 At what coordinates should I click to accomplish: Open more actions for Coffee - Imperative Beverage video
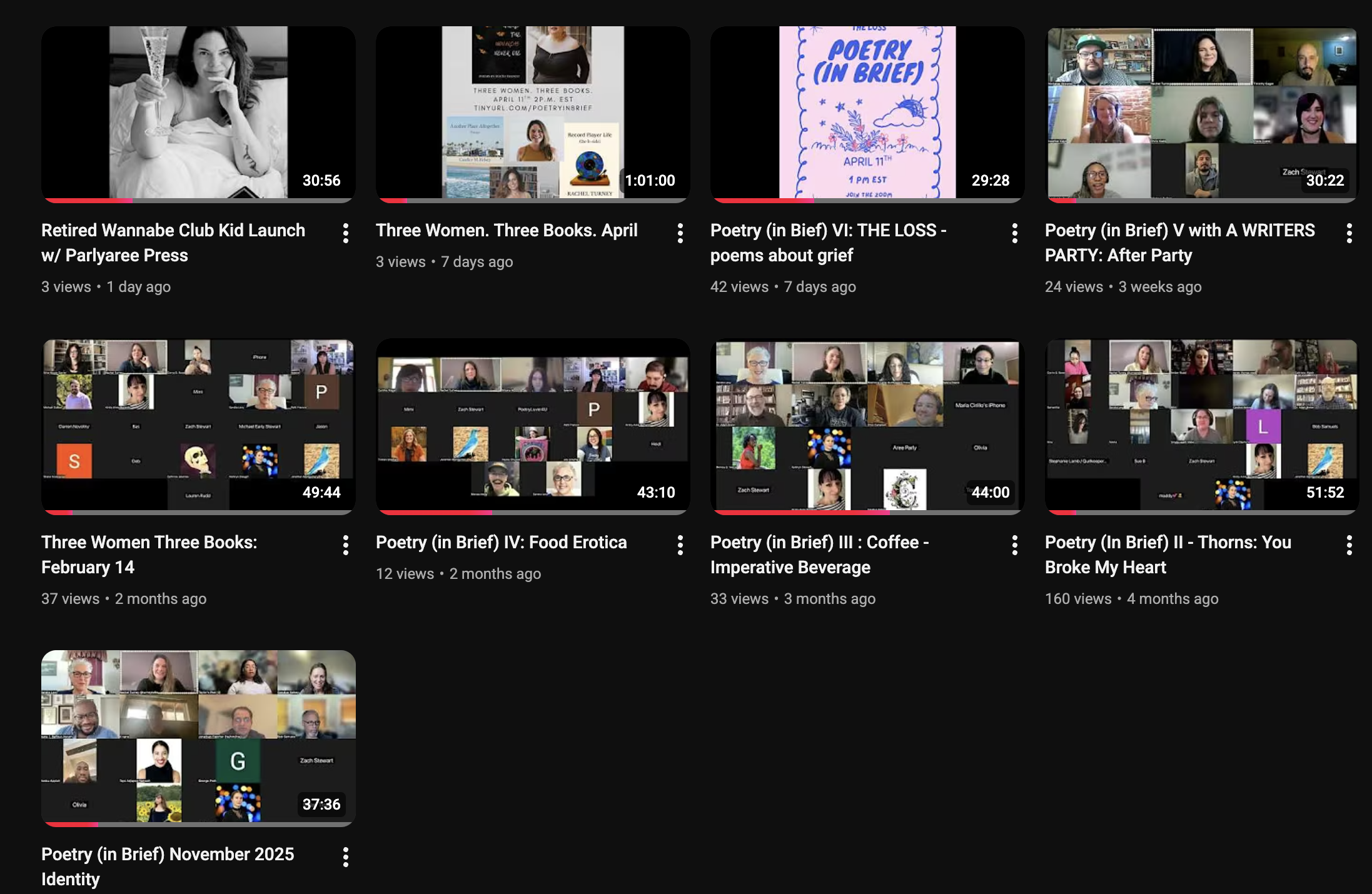[1014, 545]
